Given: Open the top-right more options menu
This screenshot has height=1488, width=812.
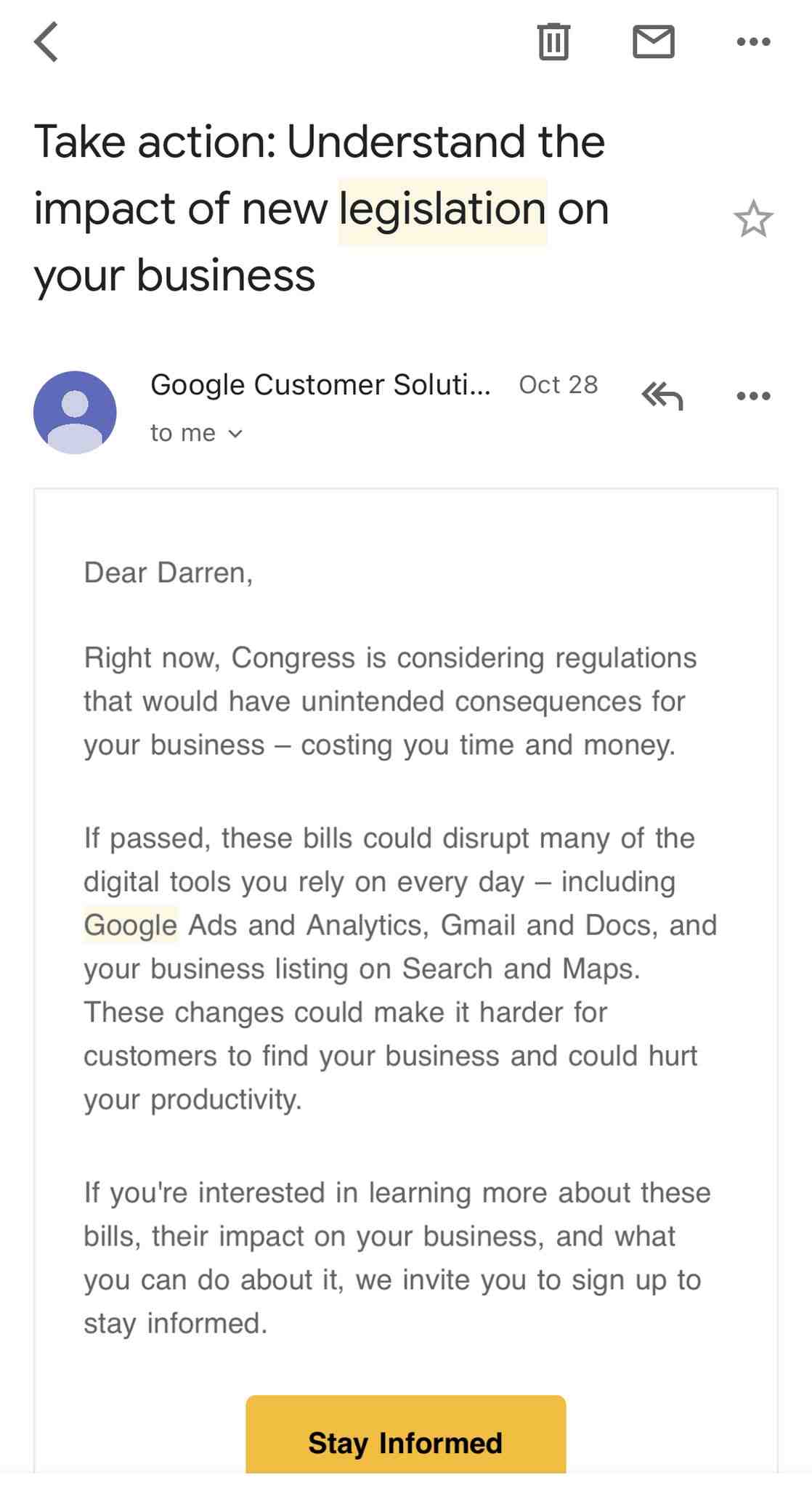Looking at the screenshot, I should point(753,42).
